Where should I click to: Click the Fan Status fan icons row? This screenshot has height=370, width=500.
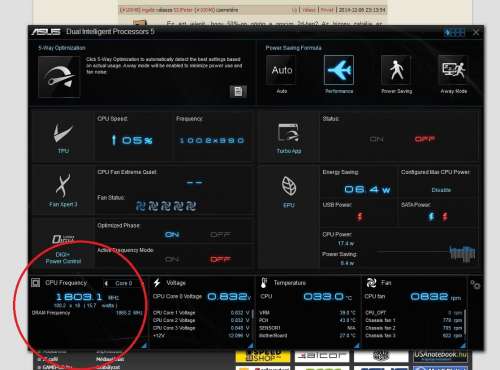click(166, 206)
